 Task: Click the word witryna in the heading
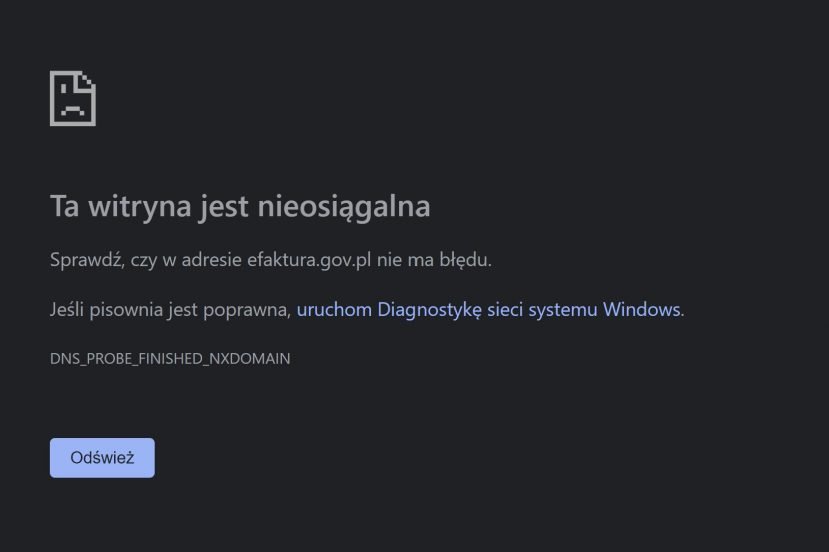click(x=140, y=206)
